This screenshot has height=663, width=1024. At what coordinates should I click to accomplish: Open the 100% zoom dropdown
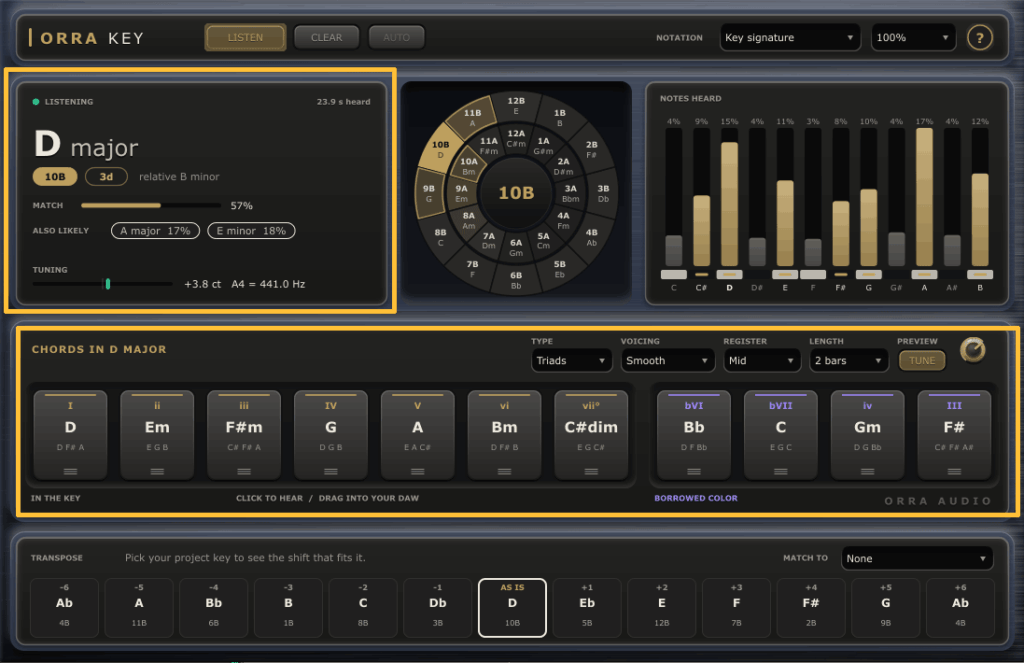coord(913,37)
